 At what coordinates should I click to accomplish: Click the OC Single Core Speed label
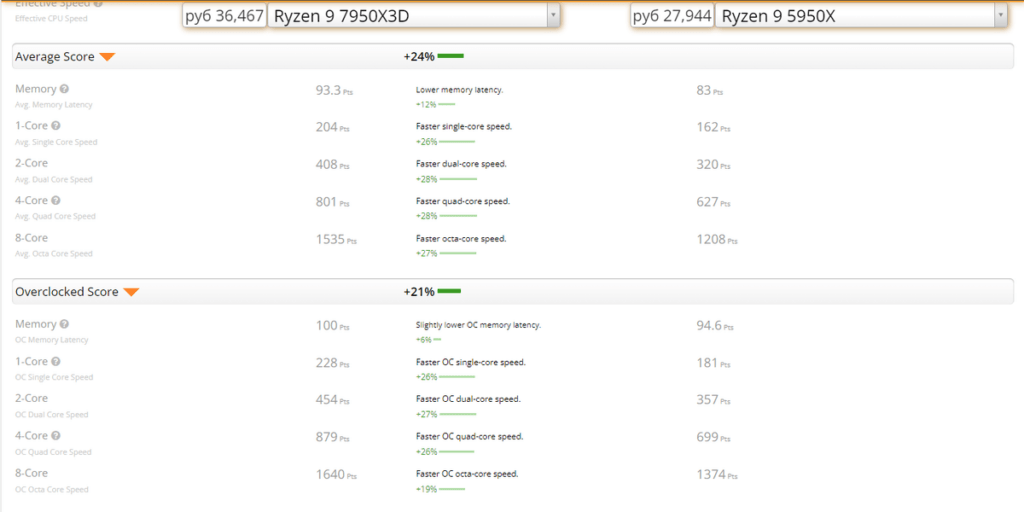(x=54, y=377)
